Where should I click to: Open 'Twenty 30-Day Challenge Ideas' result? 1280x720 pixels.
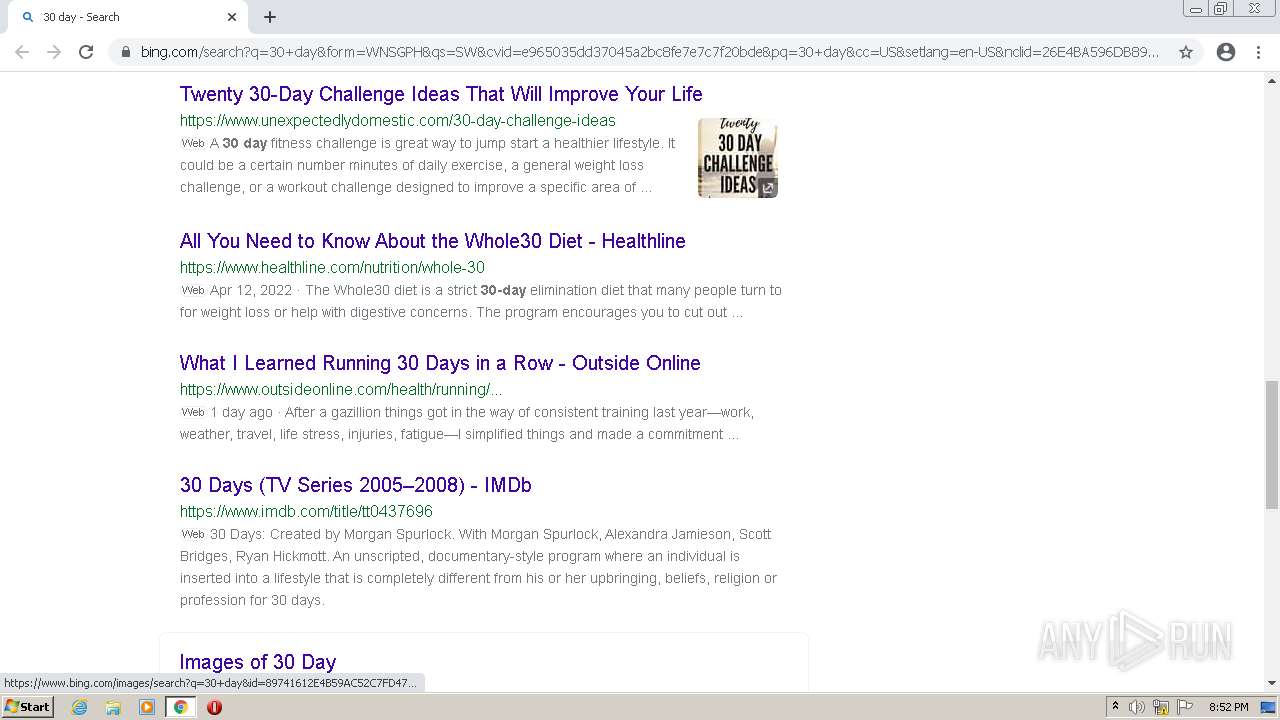click(441, 94)
